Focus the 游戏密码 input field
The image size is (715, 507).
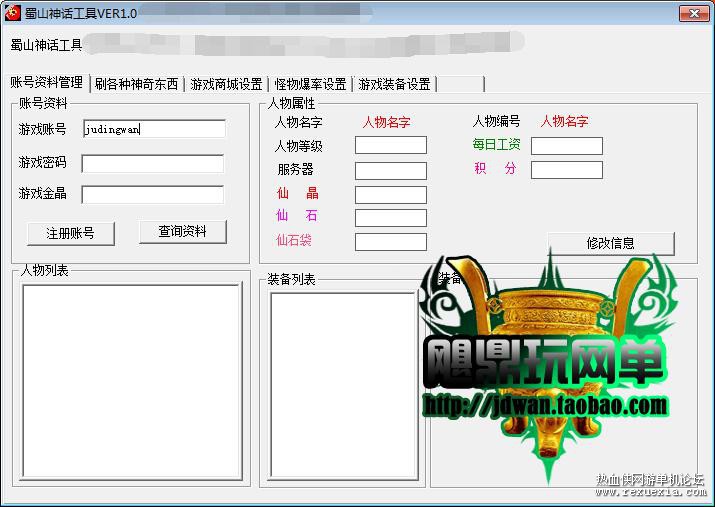[153, 164]
